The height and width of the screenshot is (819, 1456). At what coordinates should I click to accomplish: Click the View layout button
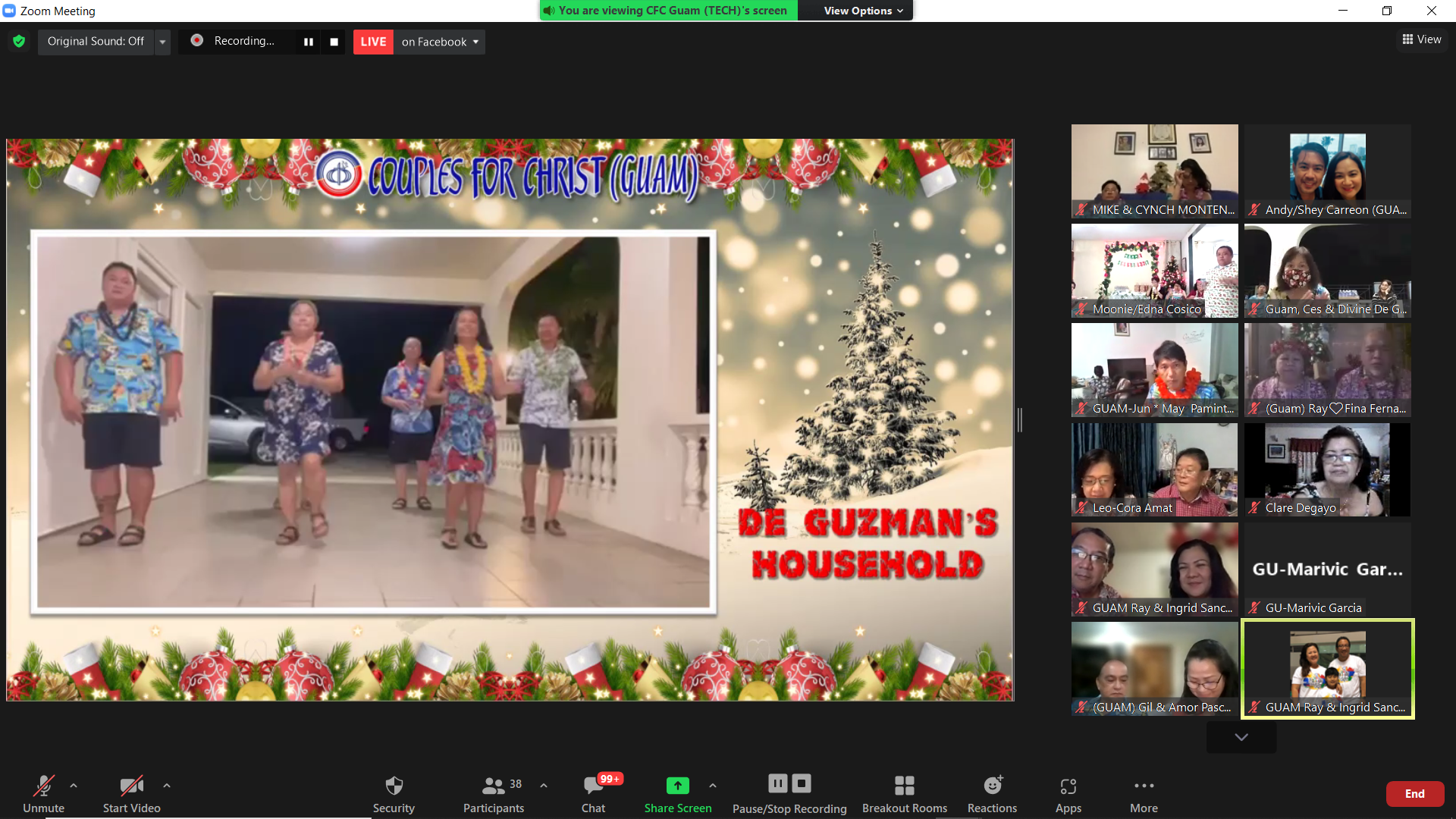[1422, 39]
